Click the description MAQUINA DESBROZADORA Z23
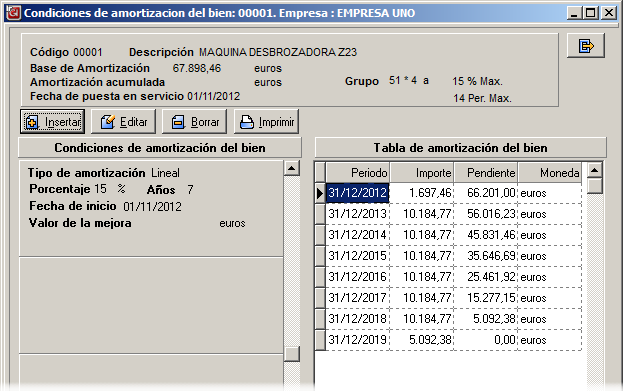623x391 pixels. pyautogui.click(x=278, y=52)
